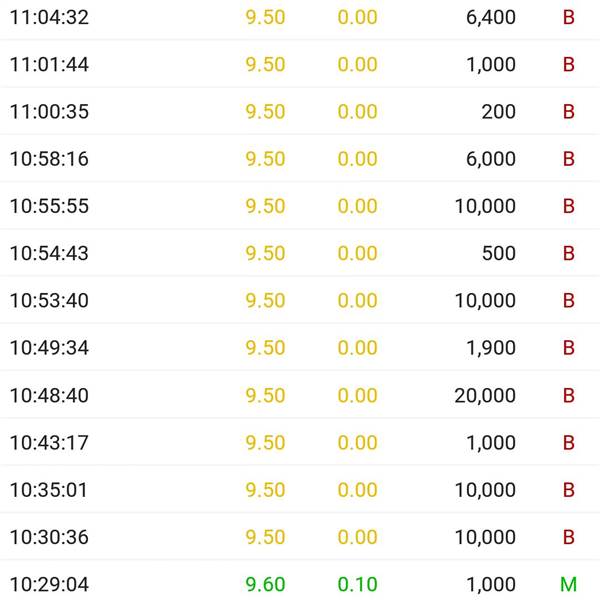The width and height of the screenshot is (600, 600).
Task: Select the green 9.60 price
Action: pos(265,584)
